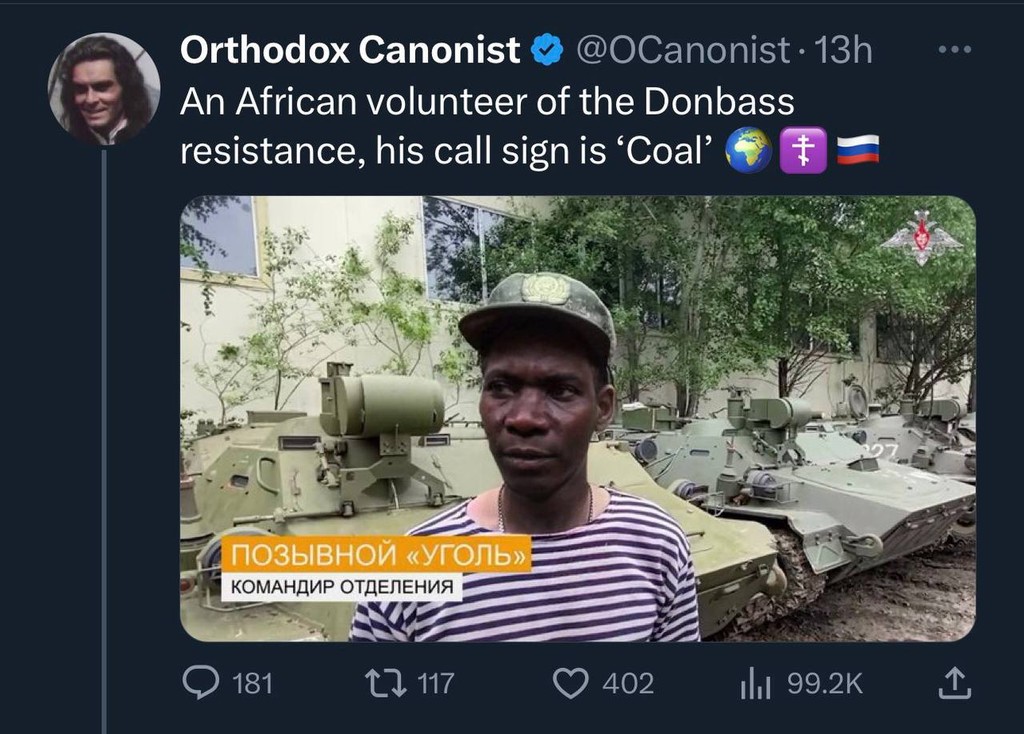Click the share upload arrow icon
The height and width of the screenshot is (734, 1024).
pos(955,682)
